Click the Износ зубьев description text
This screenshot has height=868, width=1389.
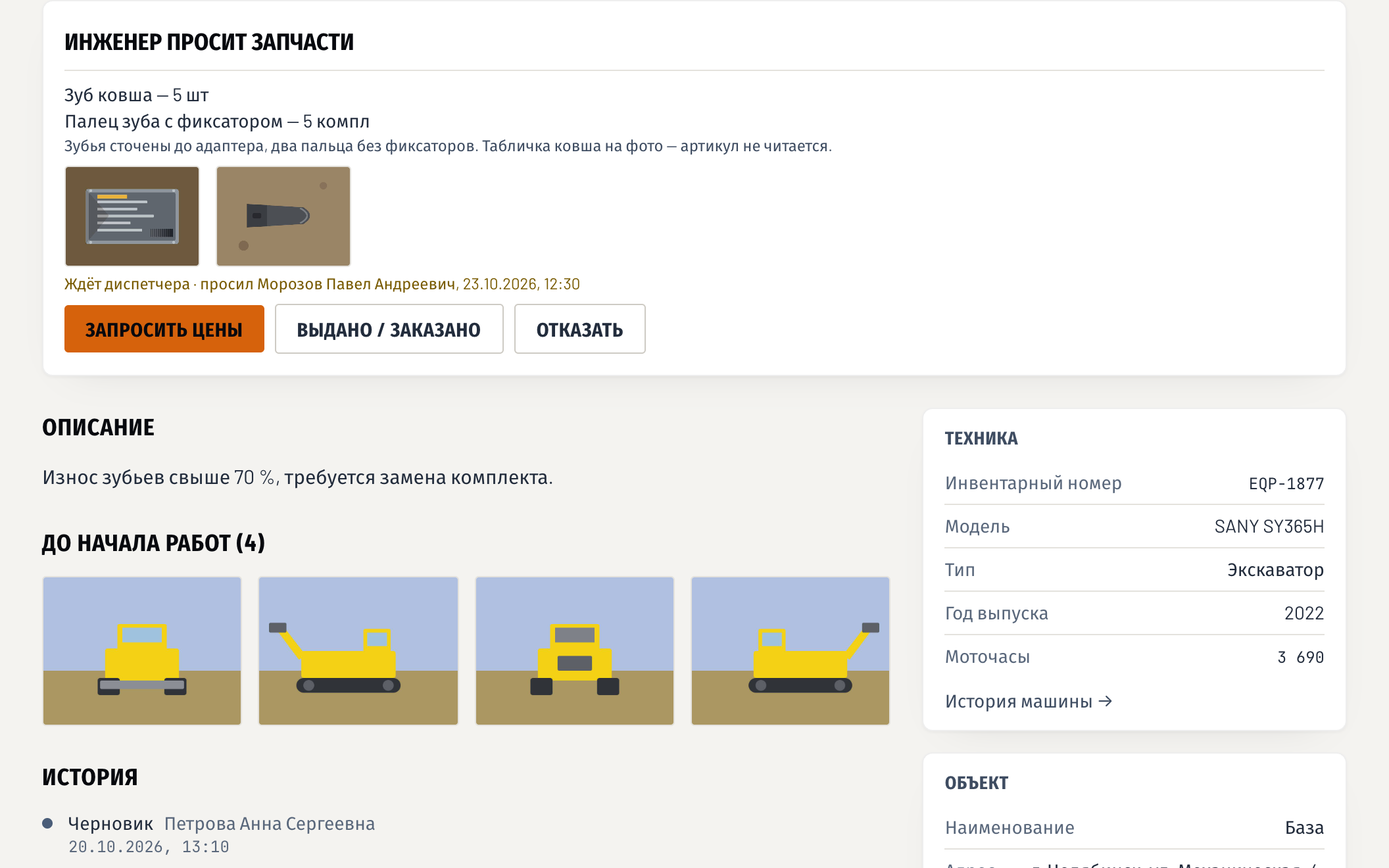pos(298,477)
